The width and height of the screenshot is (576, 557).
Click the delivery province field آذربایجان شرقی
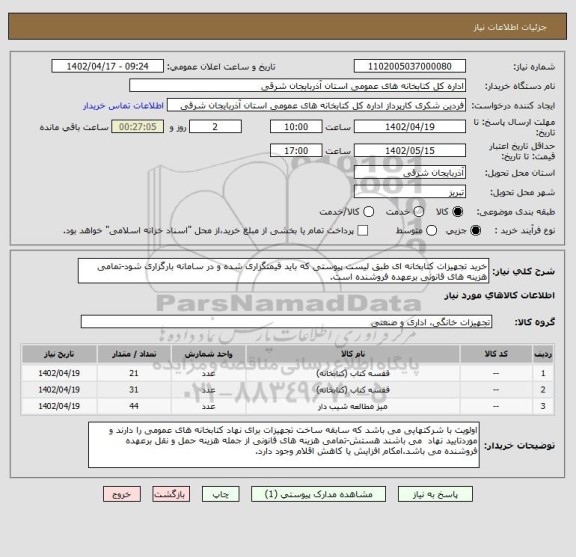410,172
